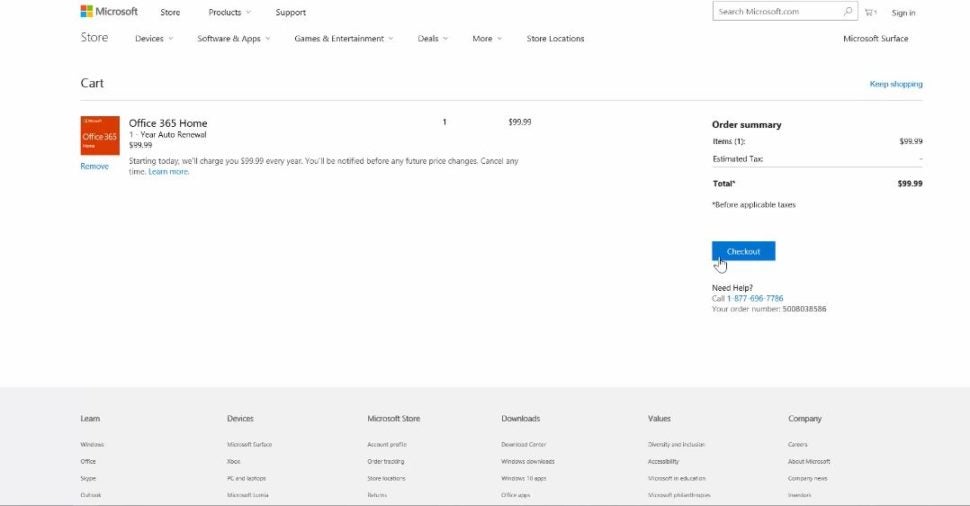The width and height of the screenshot is (970, 506).
Task: Click the 1-877-696-7786 phone link
Action: pyautogui.click(x=755, y=298)
